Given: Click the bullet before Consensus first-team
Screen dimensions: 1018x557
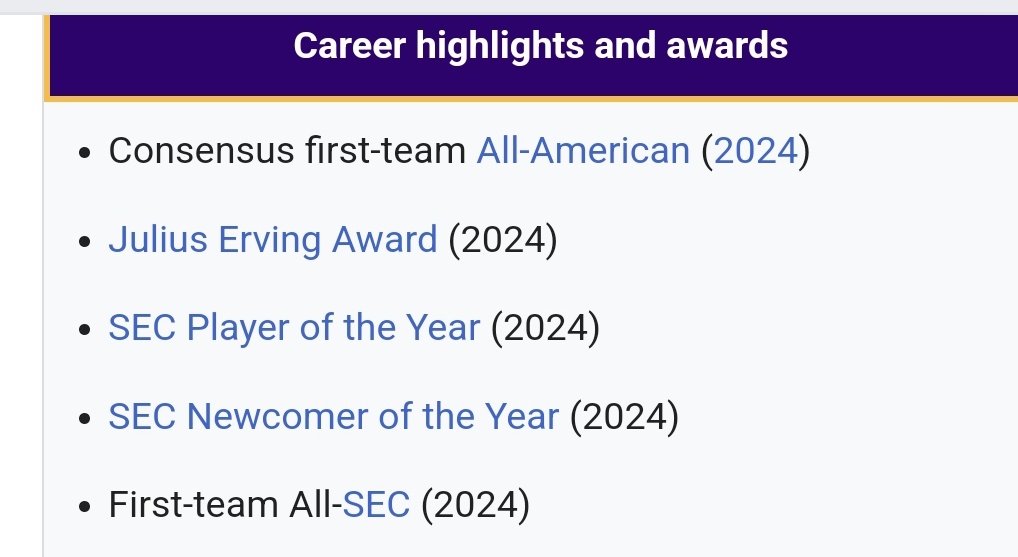Looking at the screenshot, I should (x=84, y=153).
